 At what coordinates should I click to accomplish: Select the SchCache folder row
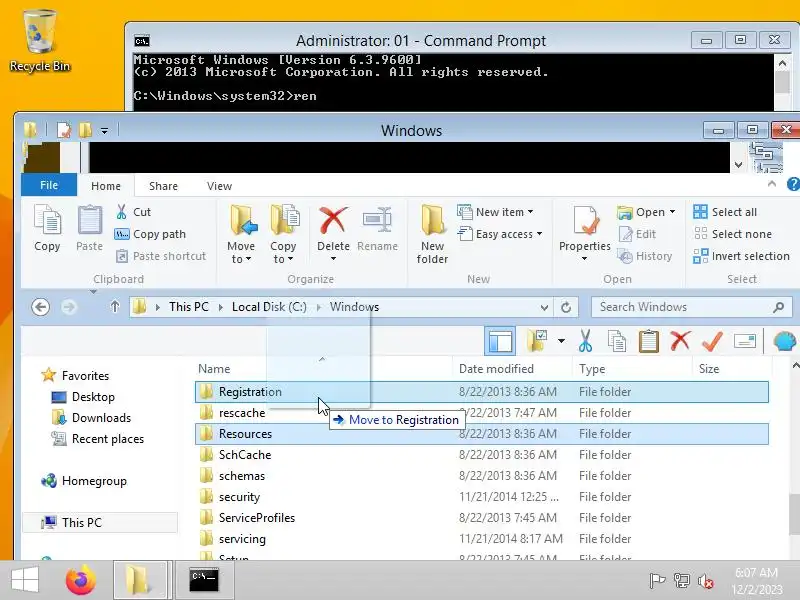[482, 455]
